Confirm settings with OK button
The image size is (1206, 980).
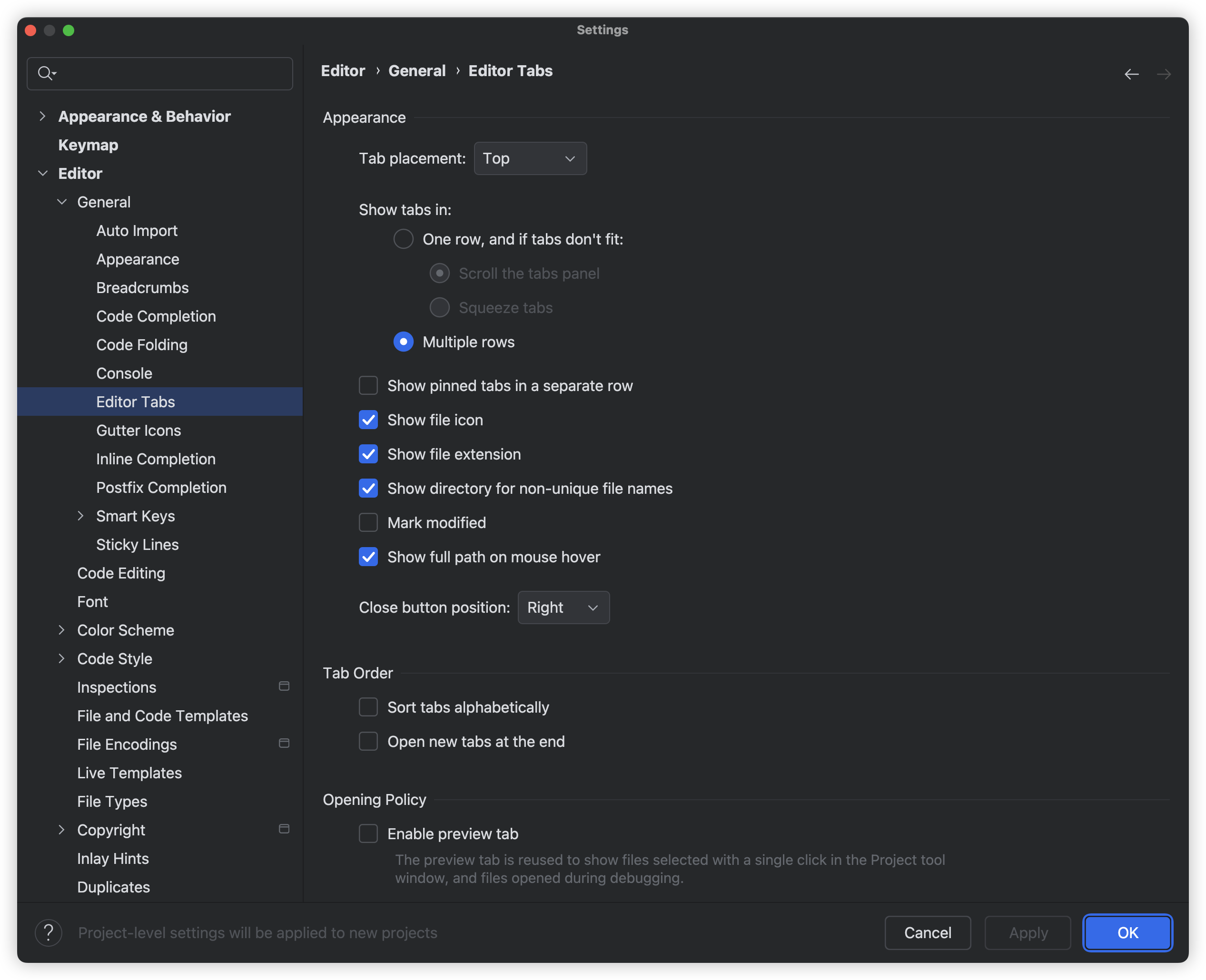coord(1127,932)
